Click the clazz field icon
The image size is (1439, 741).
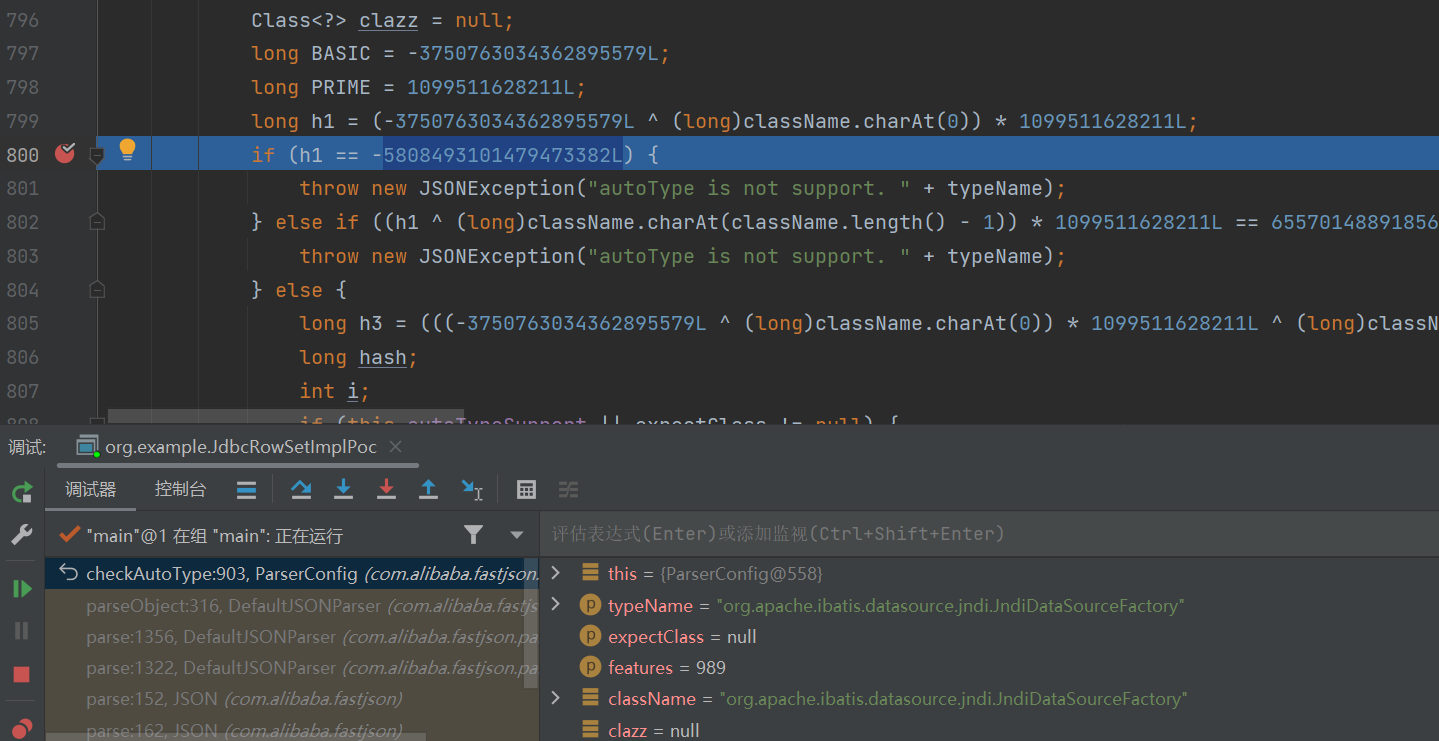click(591, 729)
